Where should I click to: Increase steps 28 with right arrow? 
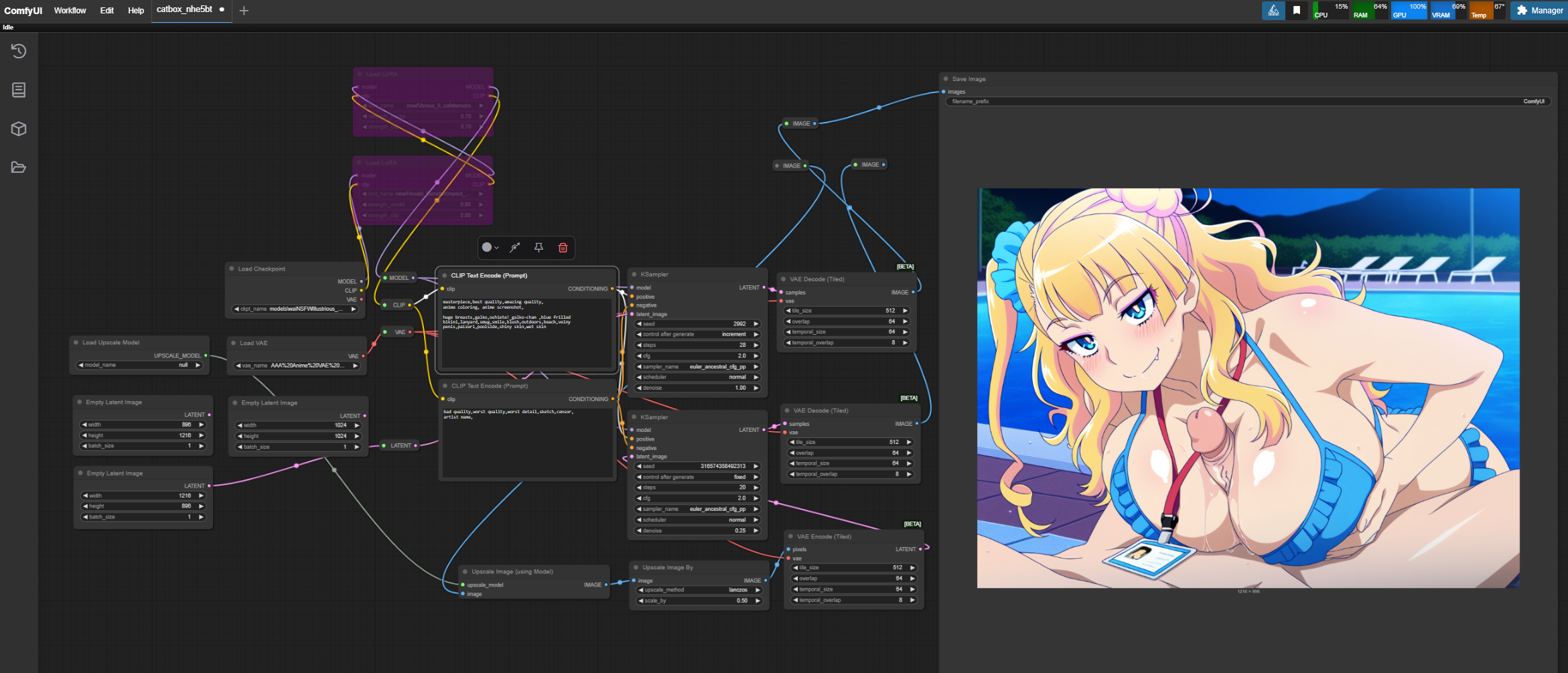(x=756, y=345)
